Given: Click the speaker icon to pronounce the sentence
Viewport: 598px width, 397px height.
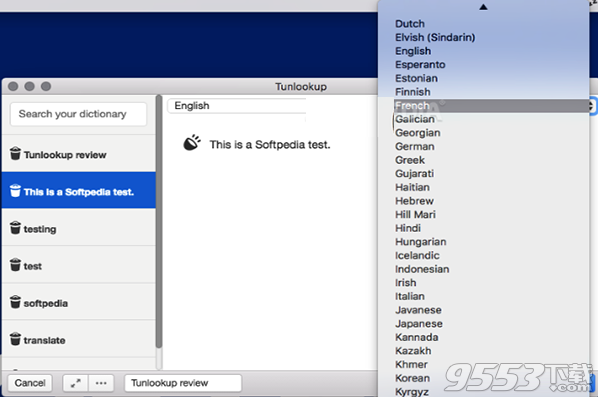Looking at the screenshot, I should pos(192,143).
